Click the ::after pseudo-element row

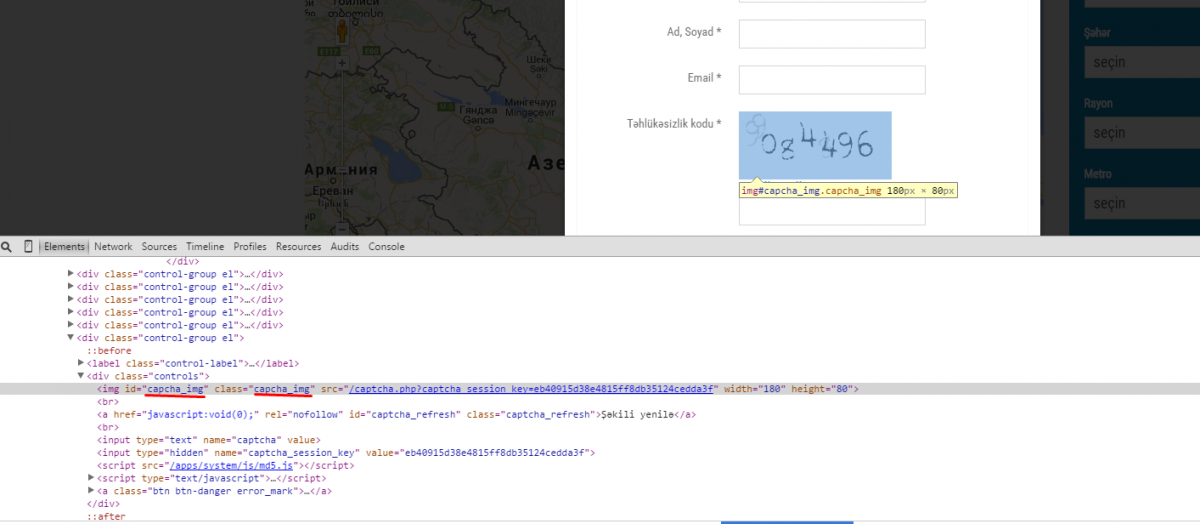coord(104,517)
